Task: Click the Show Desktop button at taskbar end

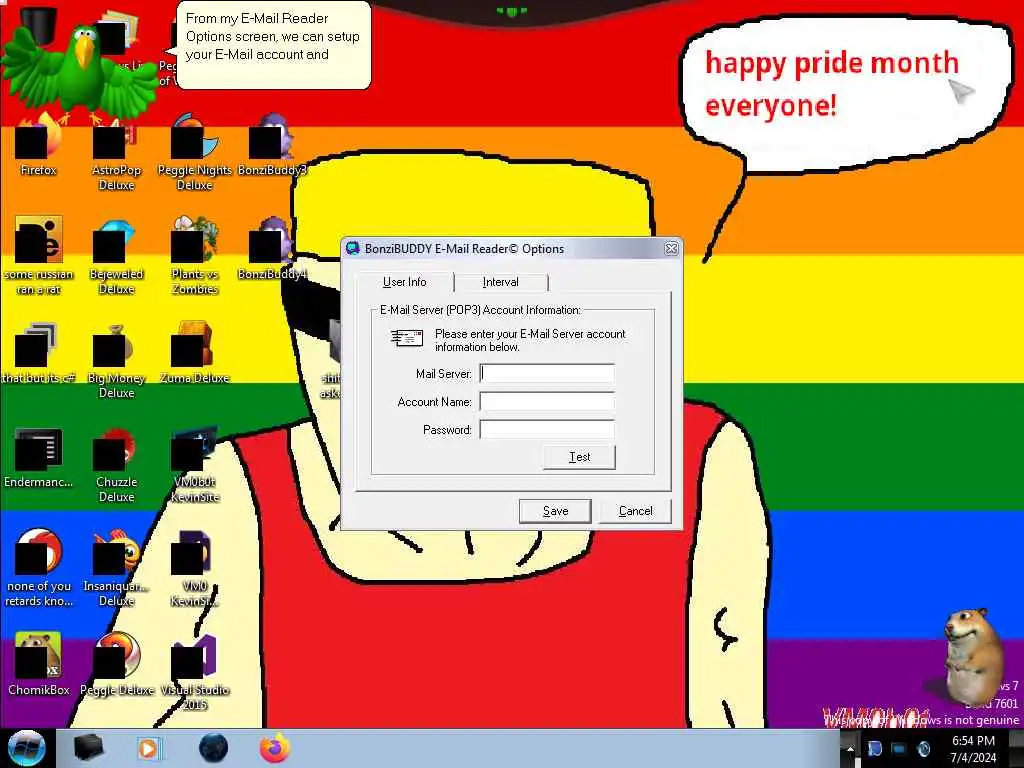Action: pos(1016,749)
